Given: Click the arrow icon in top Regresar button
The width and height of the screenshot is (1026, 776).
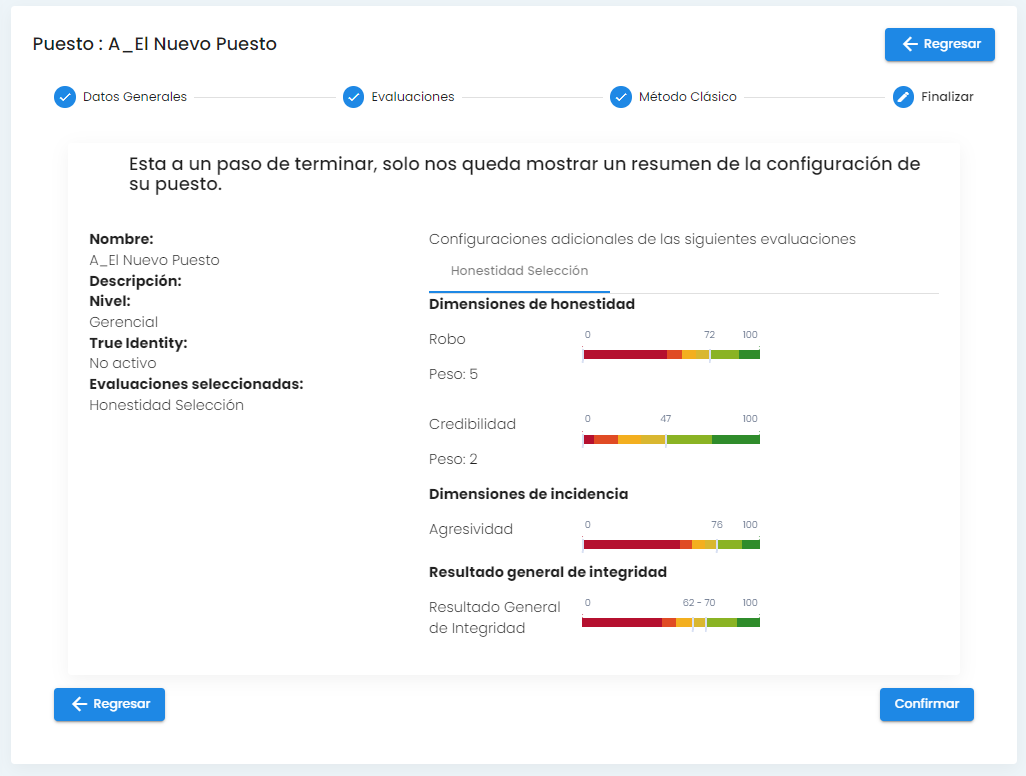Looking at the screenshot, I should (x=910, y=44).
